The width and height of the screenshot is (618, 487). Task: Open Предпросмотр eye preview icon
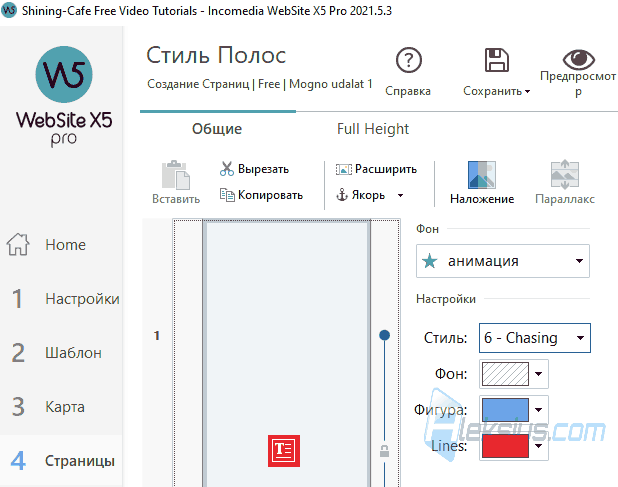click(x=578, y=59)
